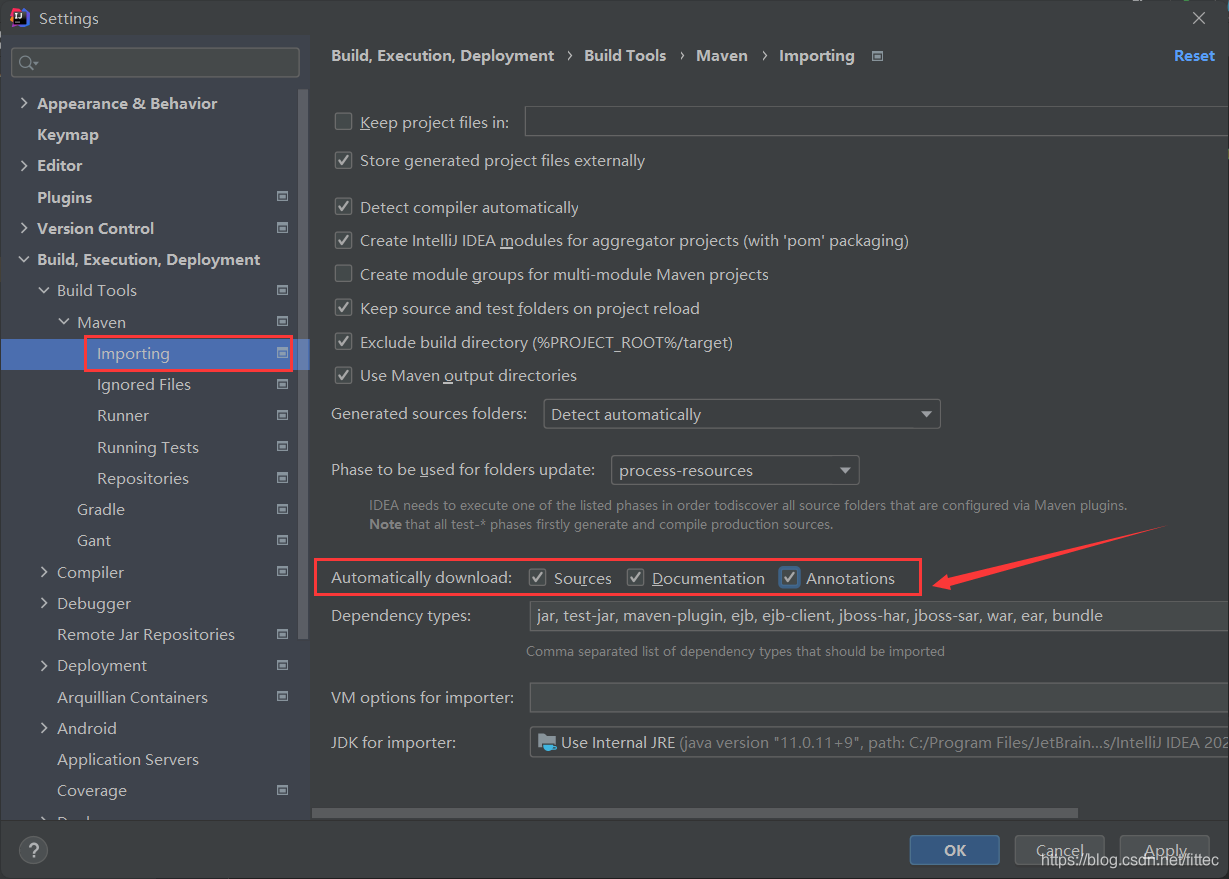Open JDK for importer combo box

click(879, 742)
